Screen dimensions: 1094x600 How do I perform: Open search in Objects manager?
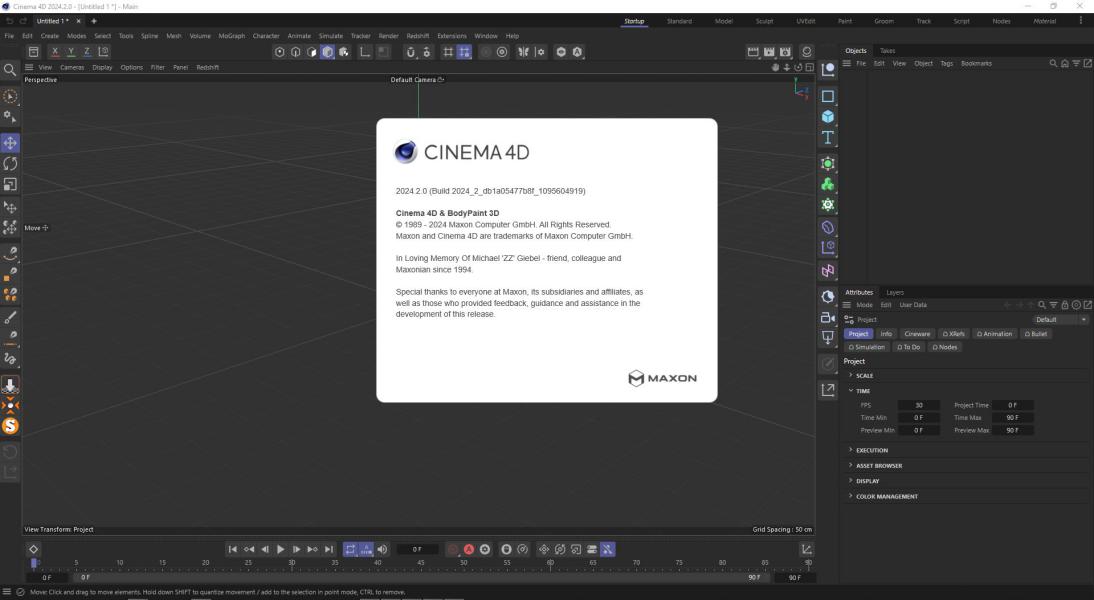pyautogui.click(x=1054, y=63)
